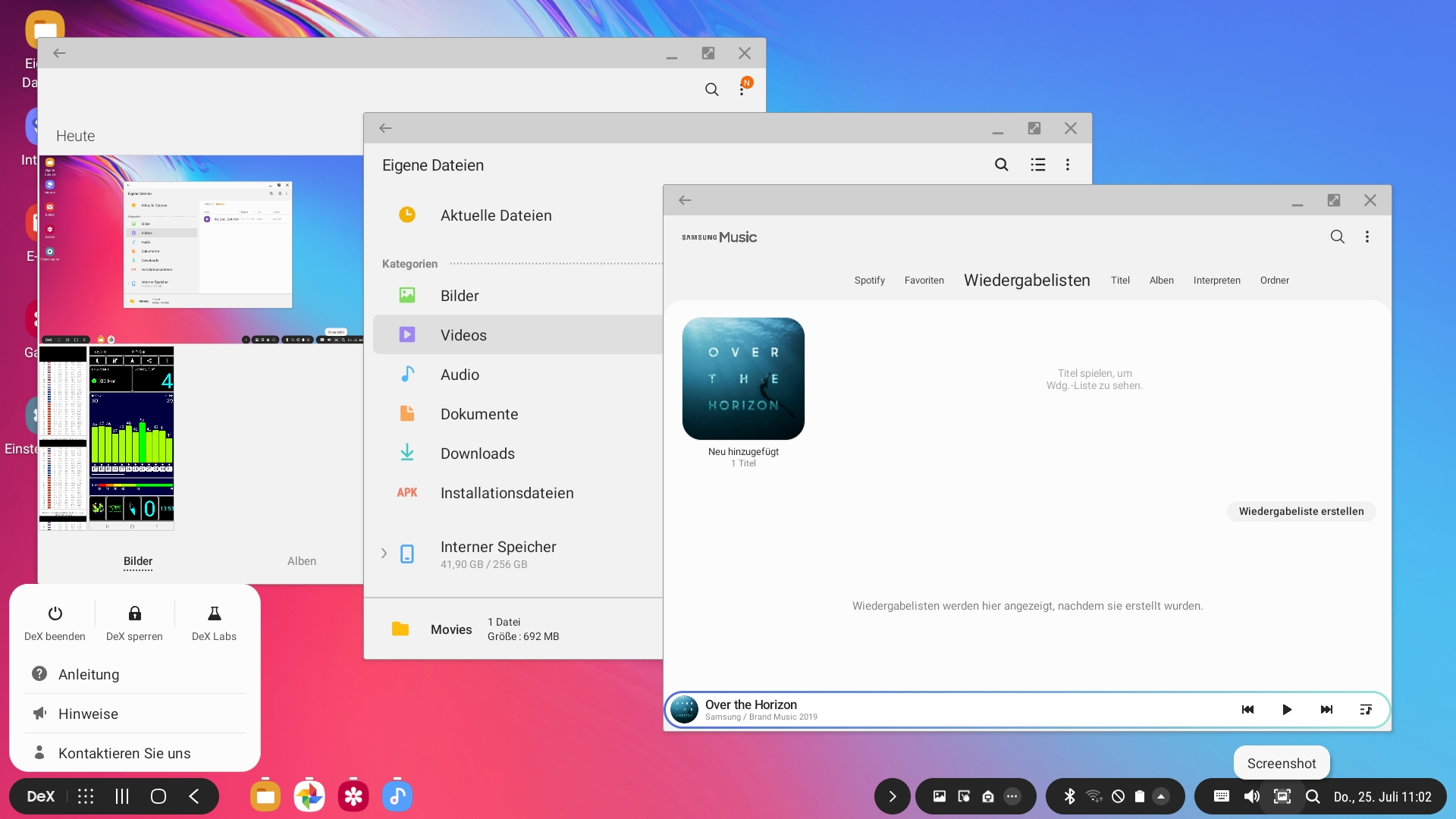
Task: Skip to next track in music player
Action: [1326, 710]
